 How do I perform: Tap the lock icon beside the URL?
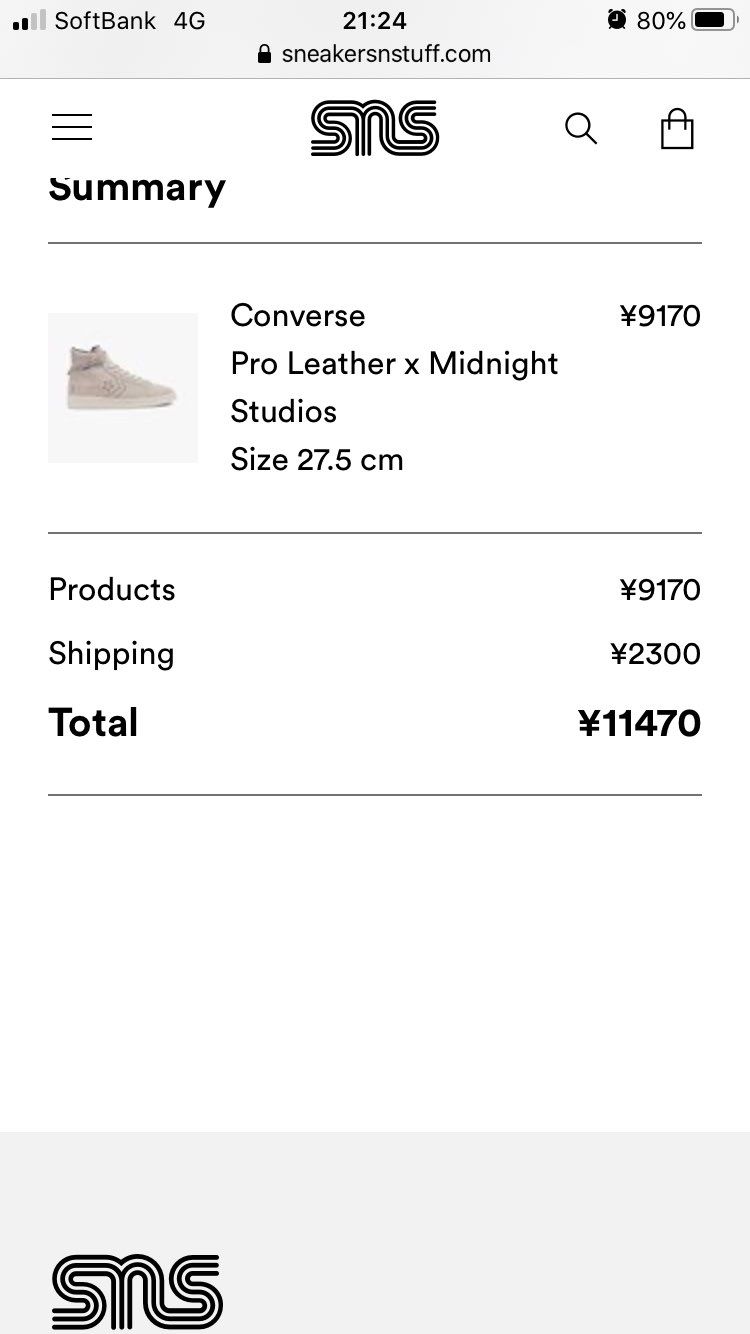[265, 54]
